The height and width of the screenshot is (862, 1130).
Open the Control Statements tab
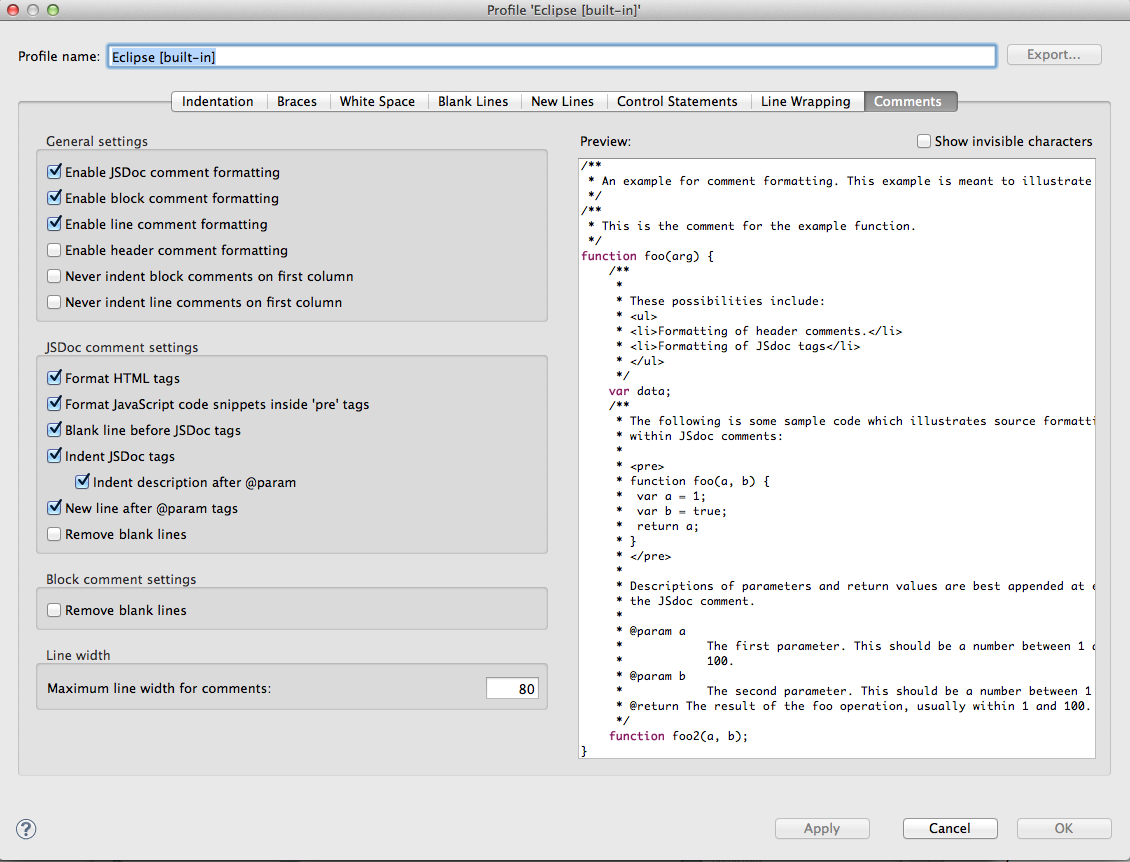tap(677, 101)
